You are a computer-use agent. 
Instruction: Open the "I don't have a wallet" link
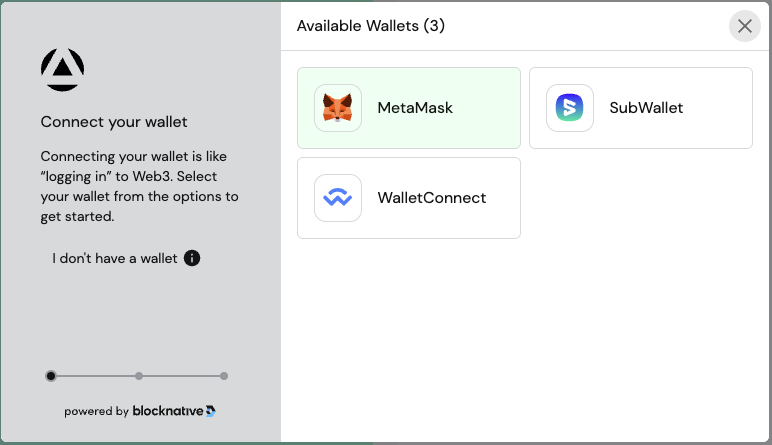pyautogui.click(x=115, y=258)
